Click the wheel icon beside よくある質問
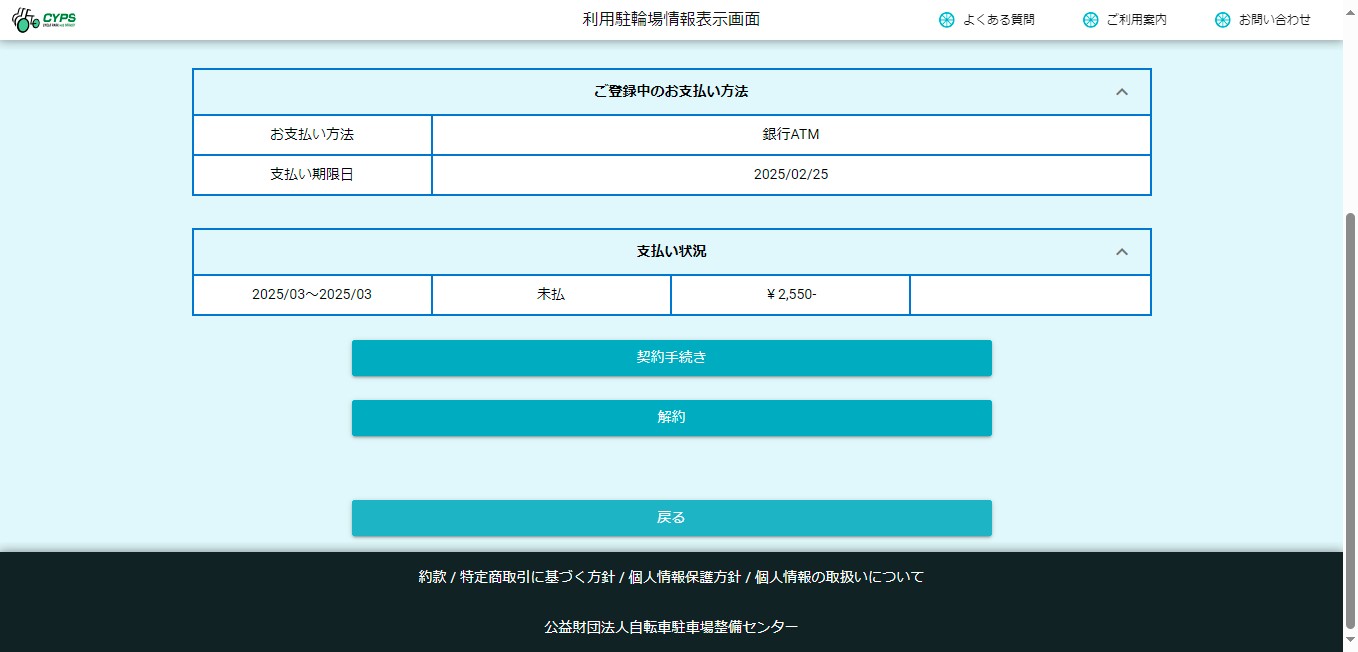Viewport: 1358px width, 652px height. point(946,20)
